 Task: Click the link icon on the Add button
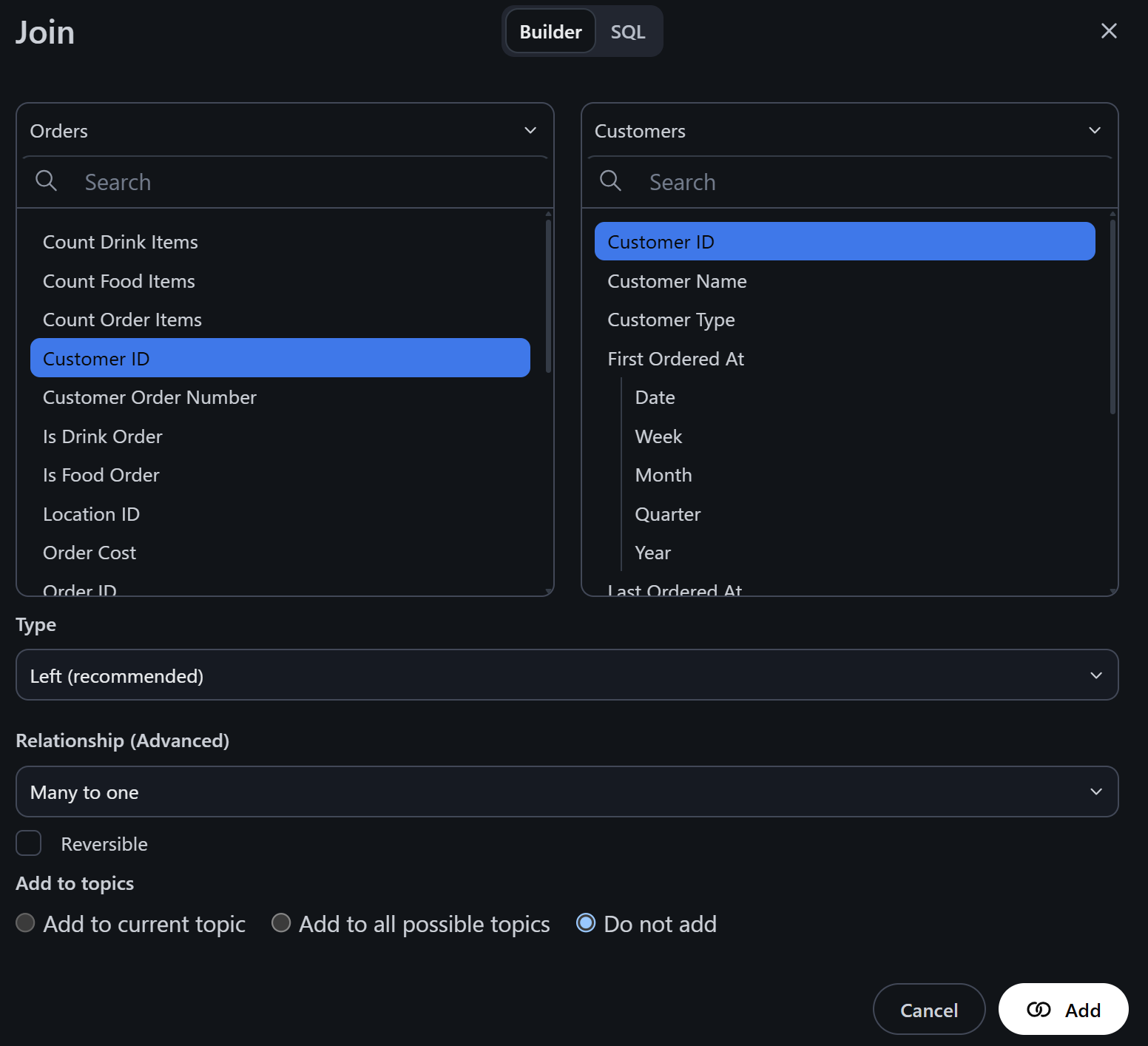point(1039,1010)
